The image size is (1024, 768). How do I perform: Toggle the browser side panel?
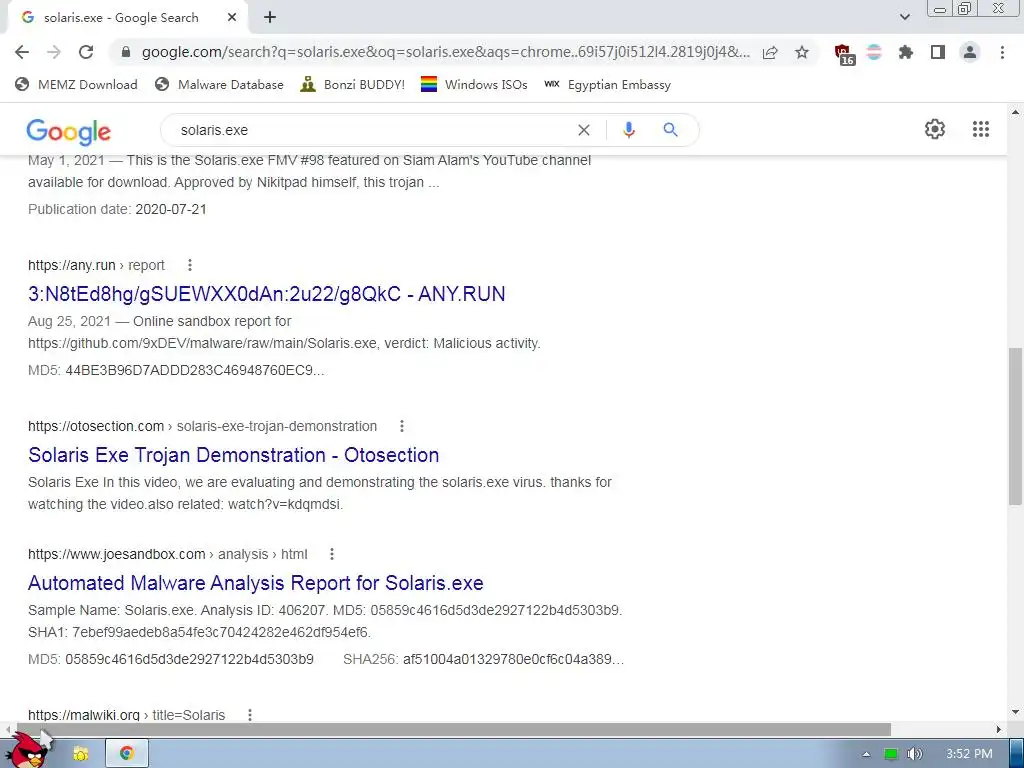click(938, 52)
